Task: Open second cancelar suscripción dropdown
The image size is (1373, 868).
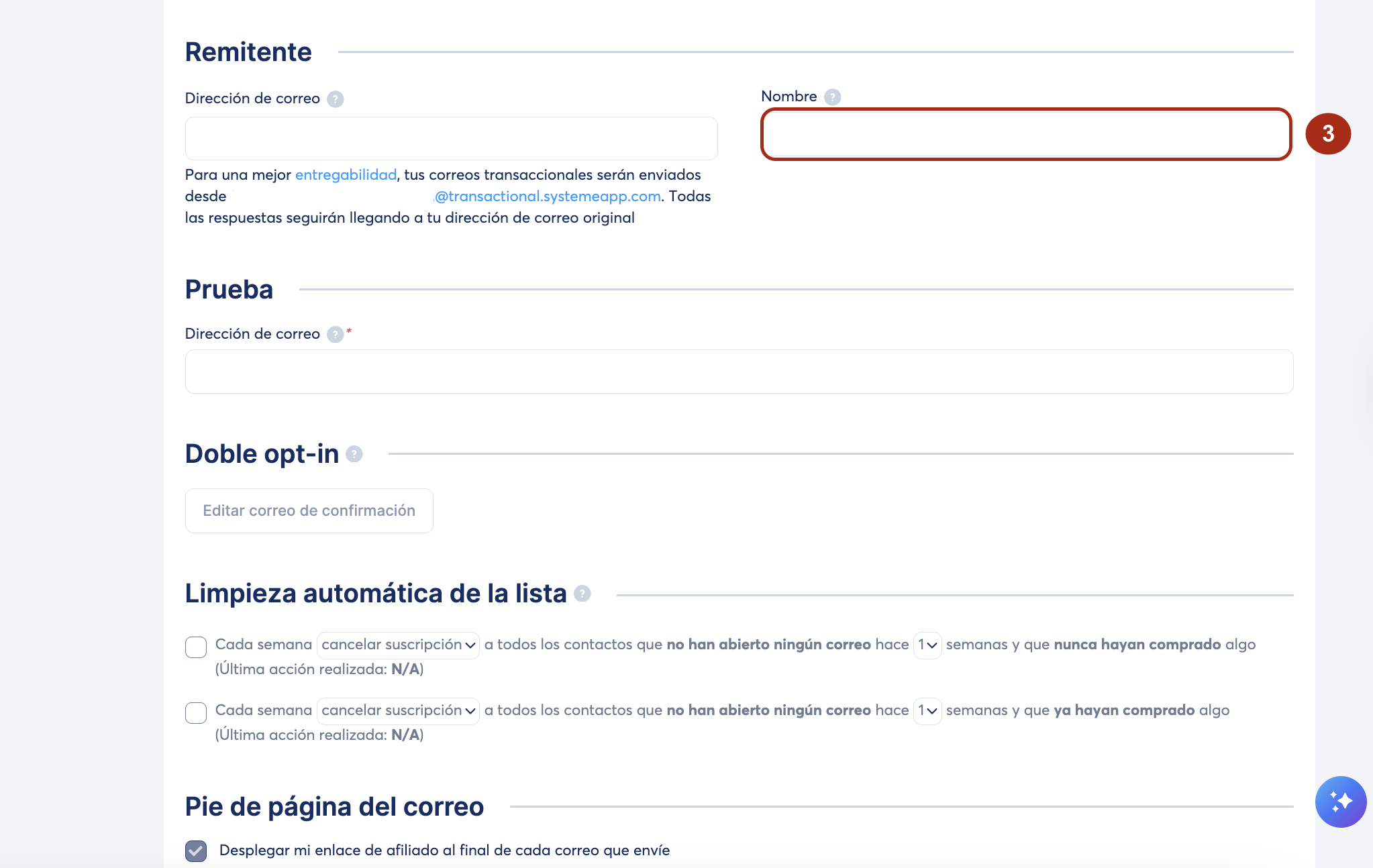Action: pyautogui.click(x=398, y=711)
